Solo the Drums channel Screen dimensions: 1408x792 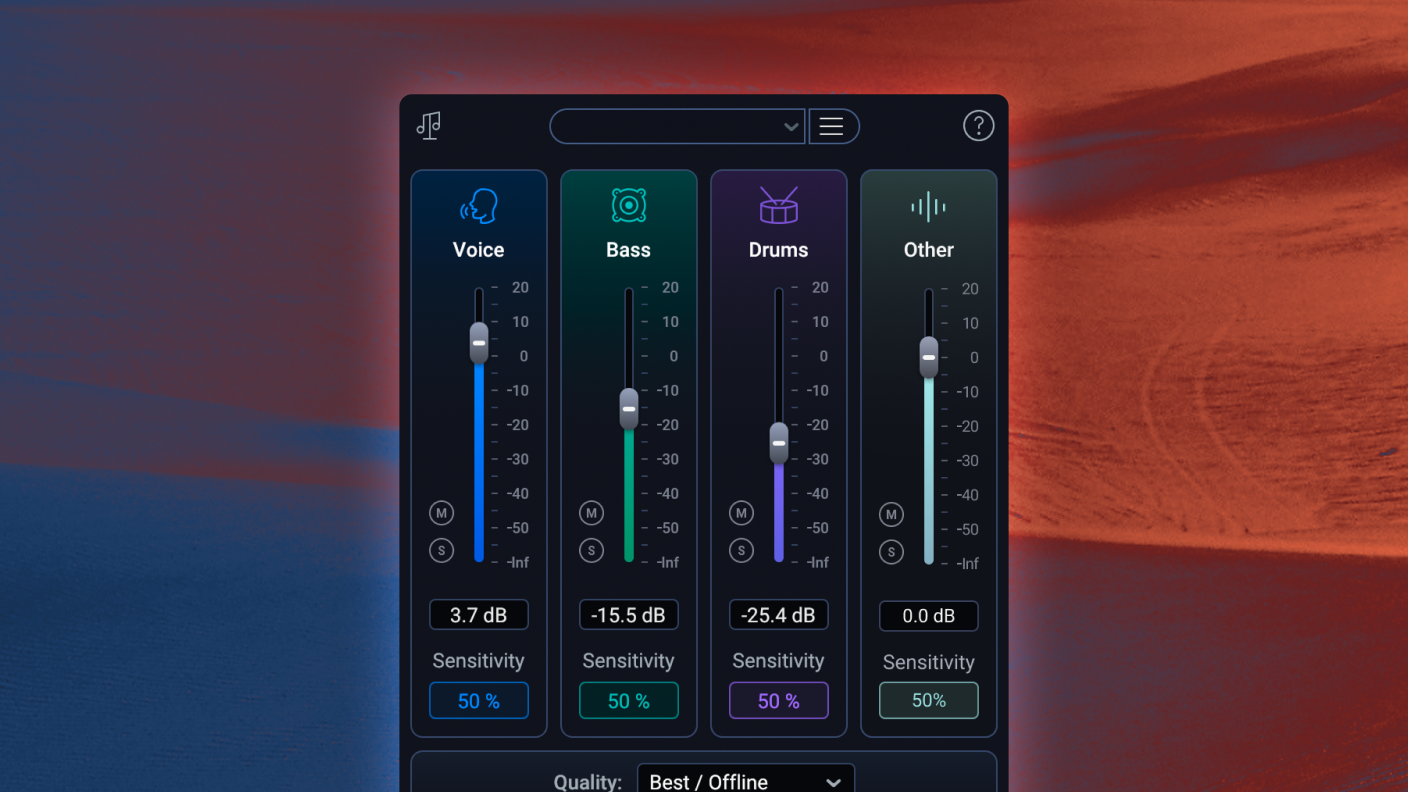(x=741, y=550)
